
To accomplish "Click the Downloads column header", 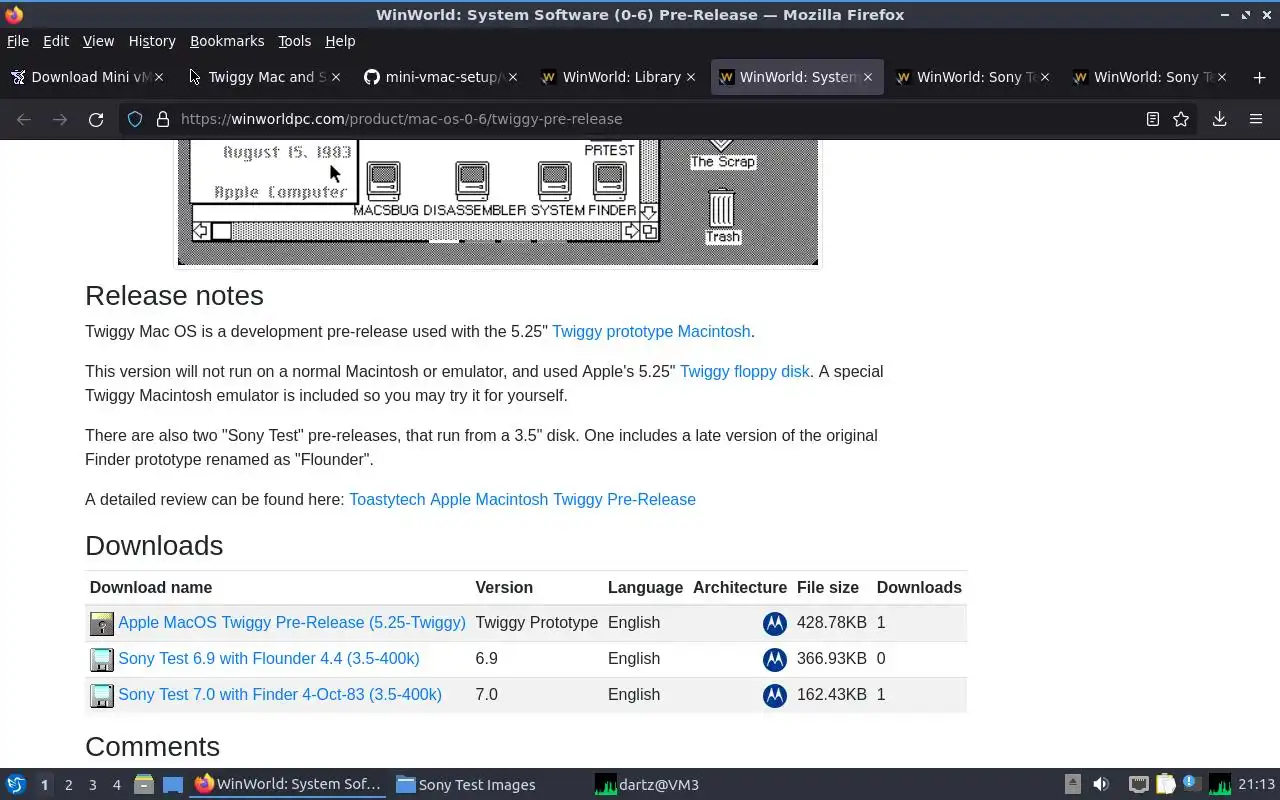I will point(919,587).
